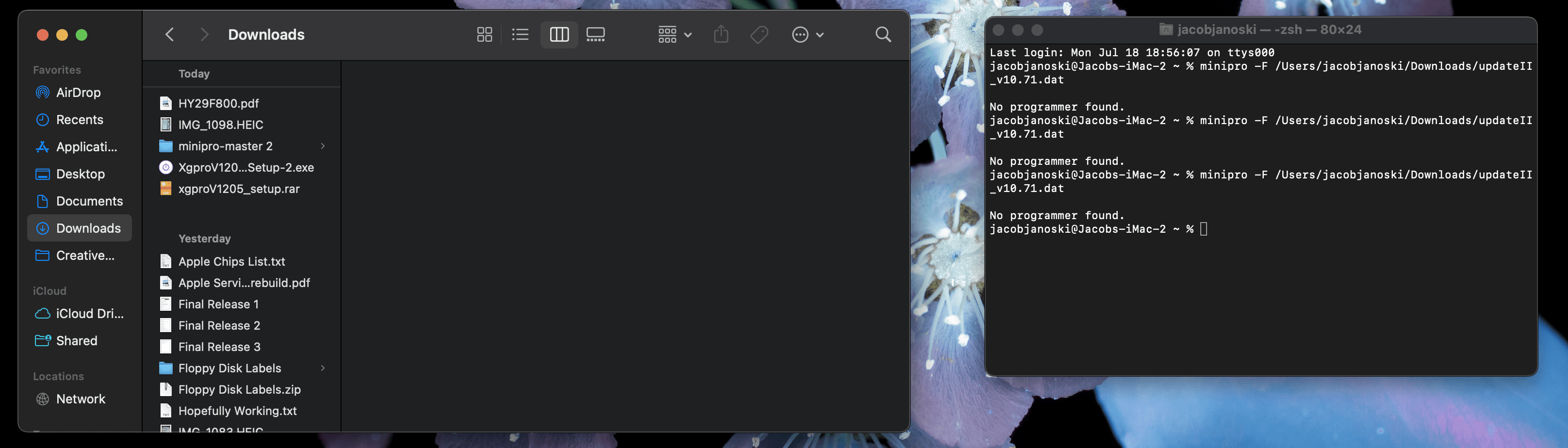Select XgproV120...Setup-2.exe file
The height and width of the screenshot is (448, 1568).
click(242, 167)
